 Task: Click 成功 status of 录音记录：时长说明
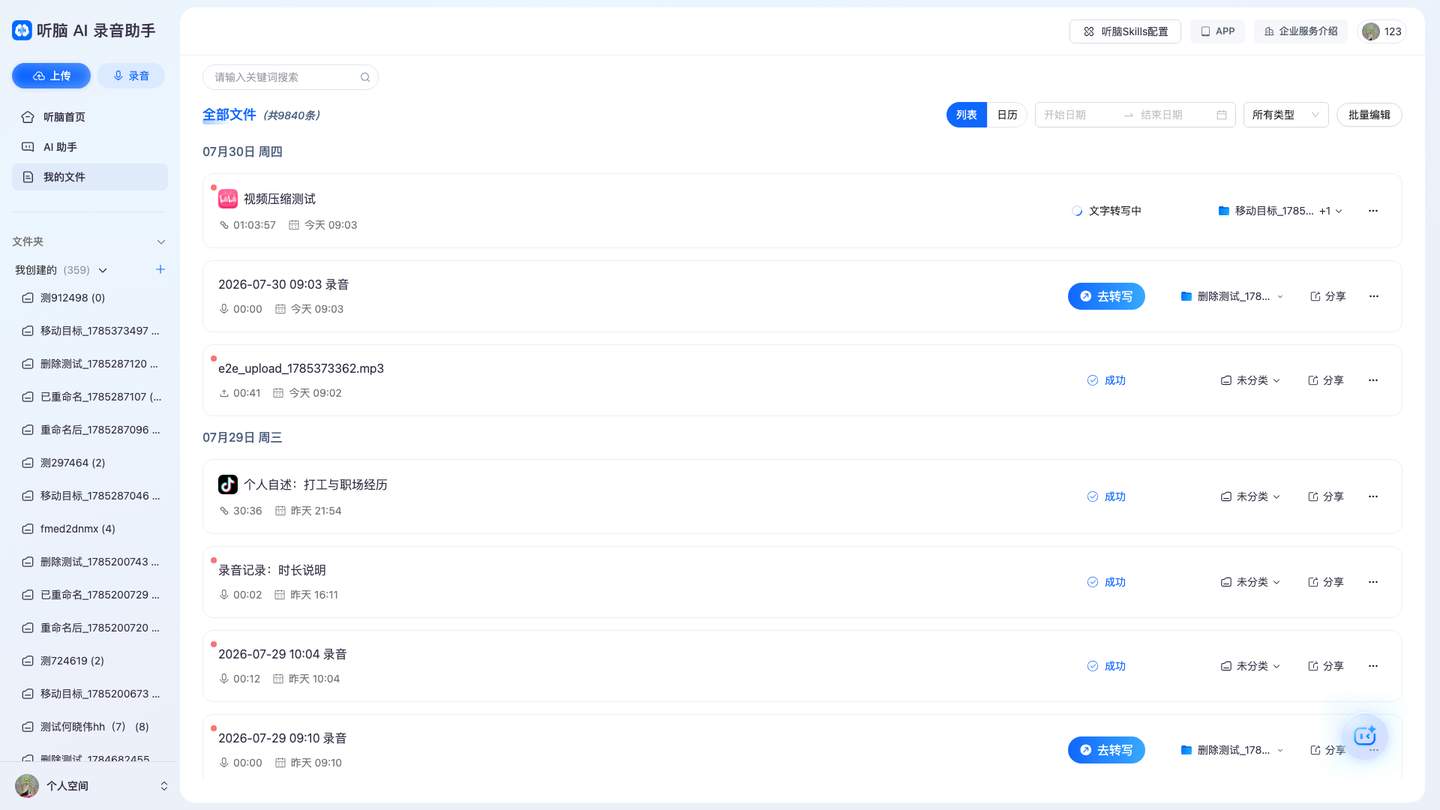coord(1106,582)
